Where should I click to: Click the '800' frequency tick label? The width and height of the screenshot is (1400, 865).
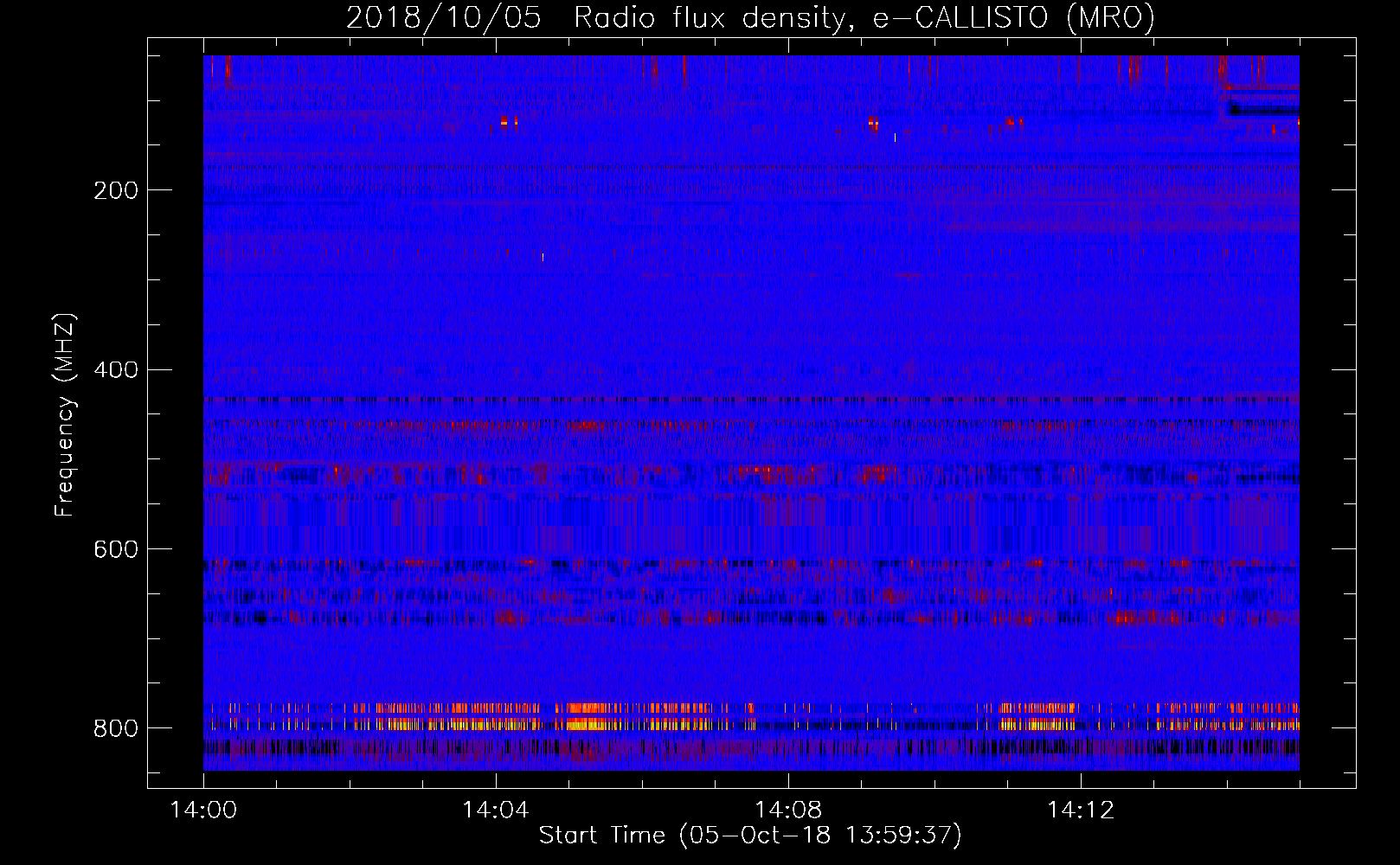click(116, 728)
